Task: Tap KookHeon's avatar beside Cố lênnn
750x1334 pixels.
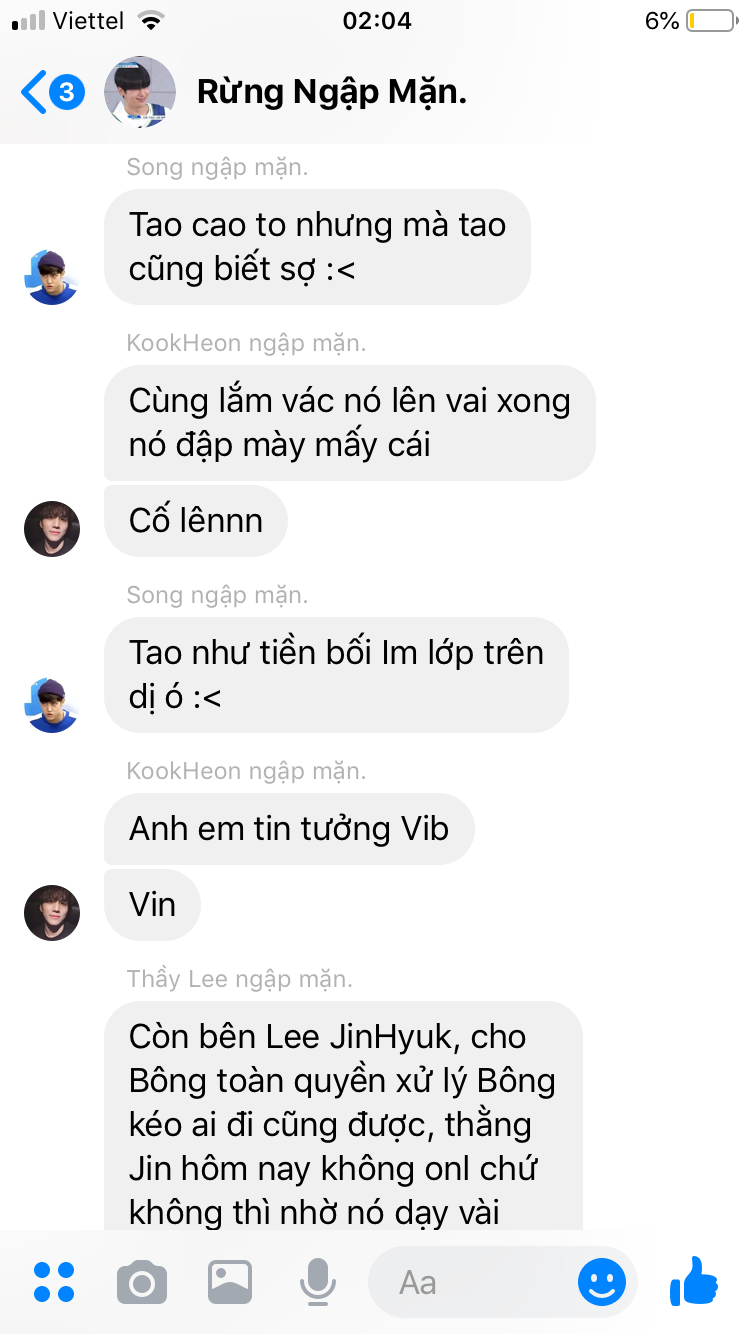Action: tap(51, 529)
